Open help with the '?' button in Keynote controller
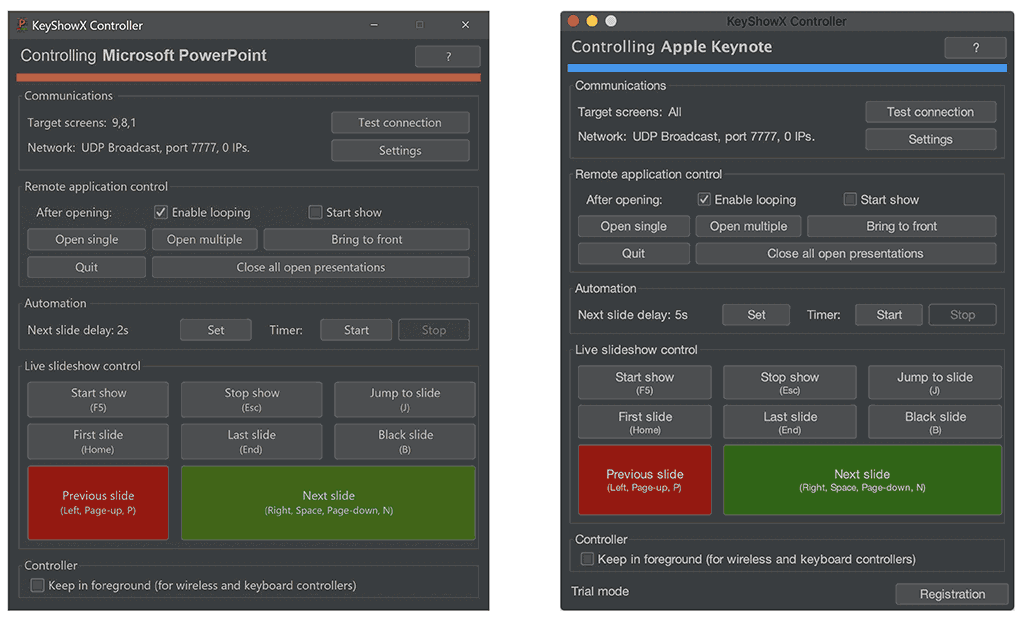This screenshot has width=1024, height=621. (x=975, y=48)
